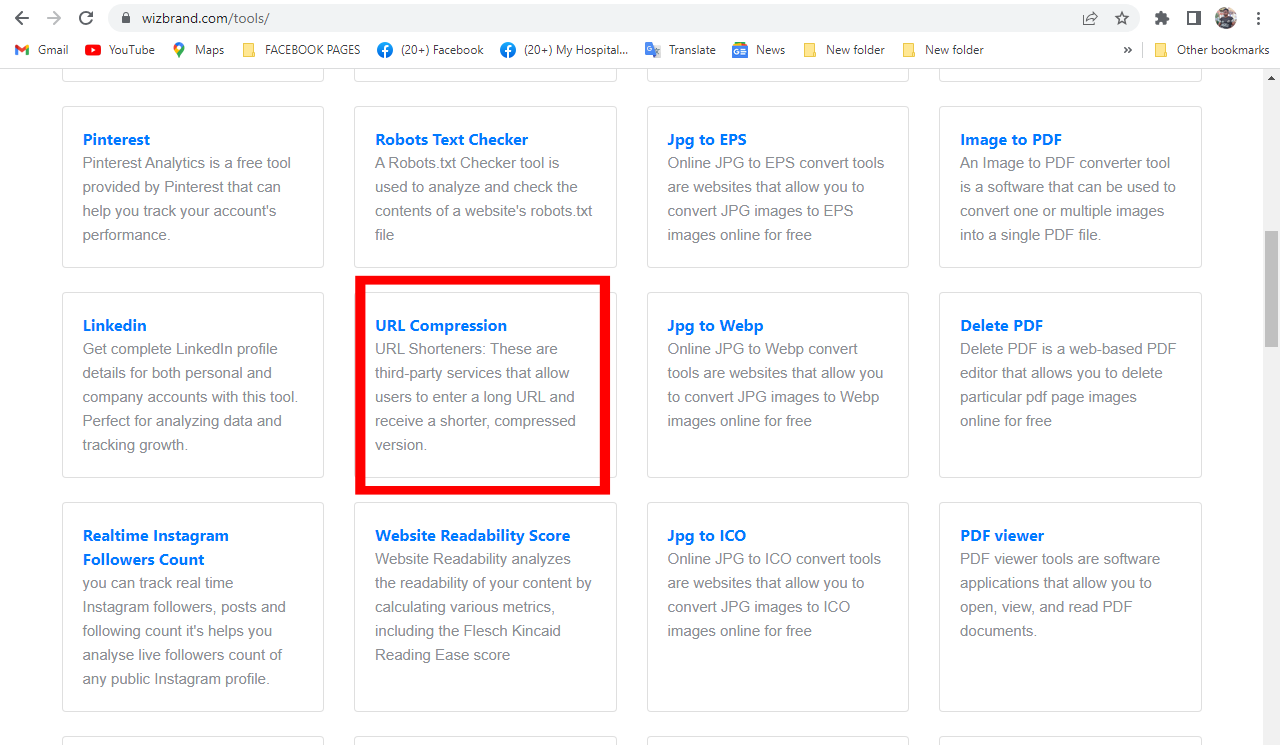Share the current page via share icon
Screen dimensions: 1280x745
pyautogui.click(x=1089, y=17)
